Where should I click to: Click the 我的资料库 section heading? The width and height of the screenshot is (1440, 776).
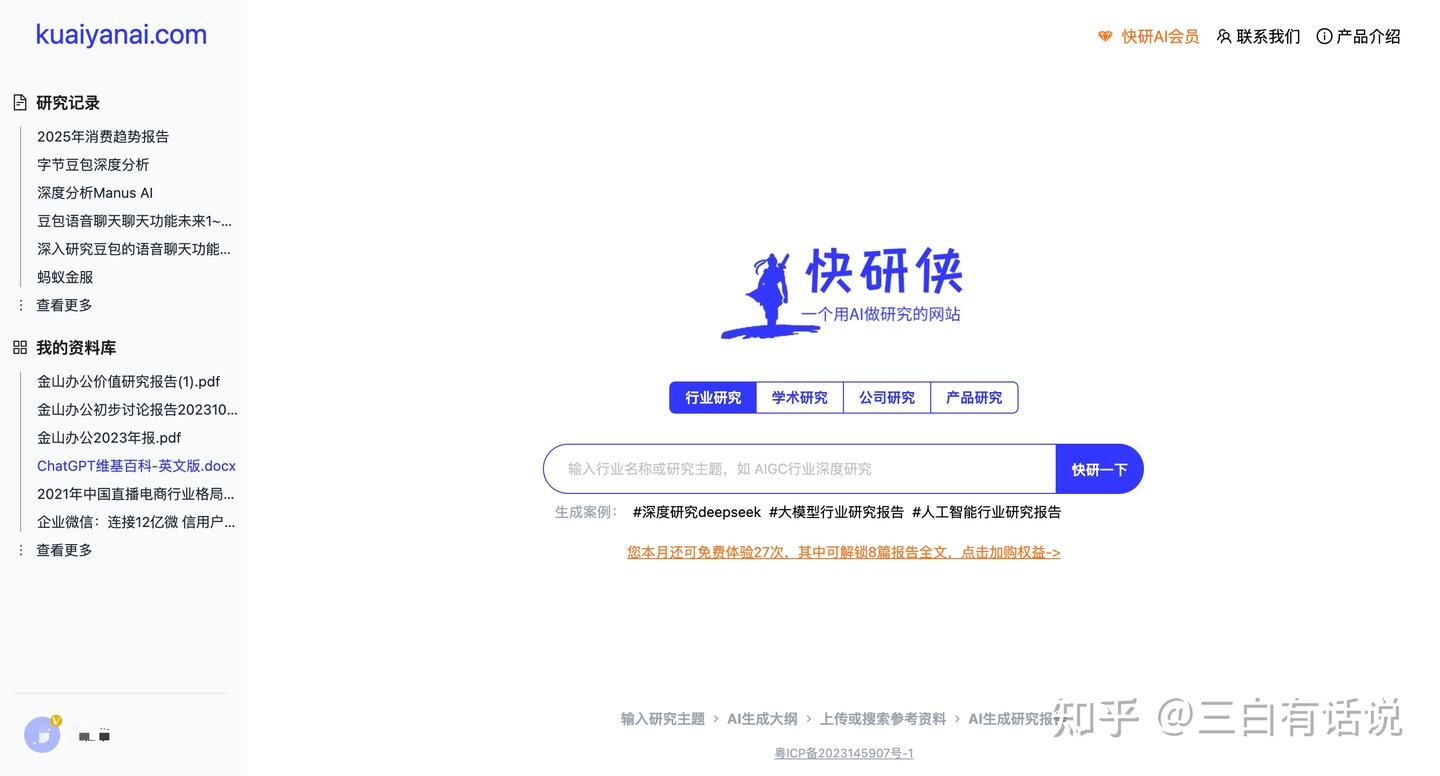[x=76, y=347]
